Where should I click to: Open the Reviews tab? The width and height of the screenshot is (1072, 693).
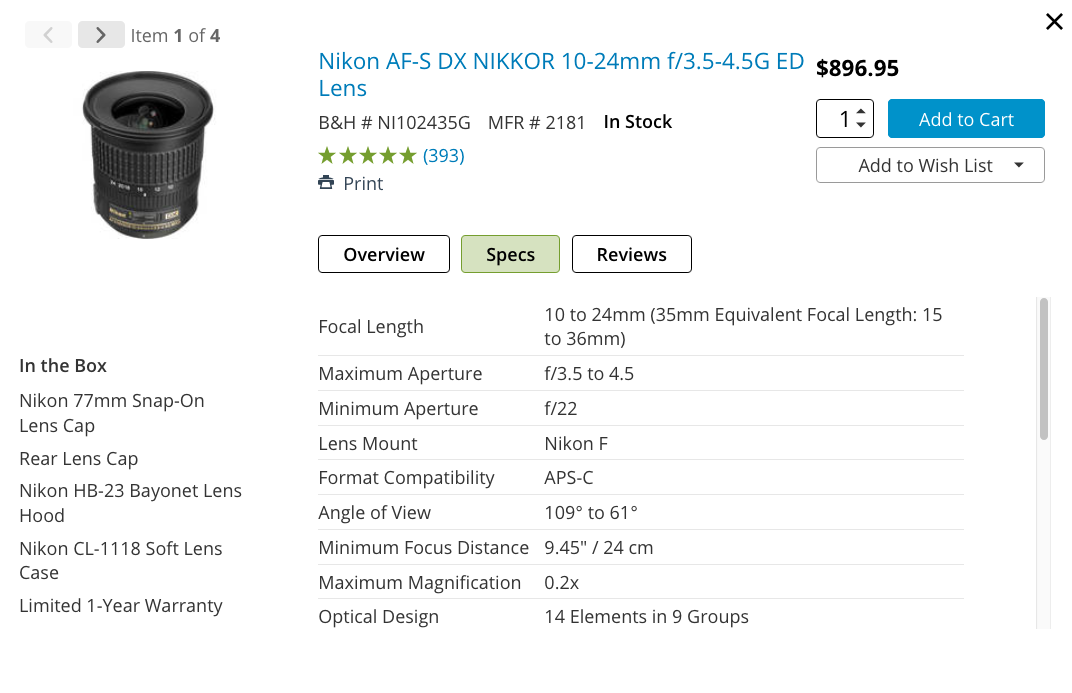631,254
